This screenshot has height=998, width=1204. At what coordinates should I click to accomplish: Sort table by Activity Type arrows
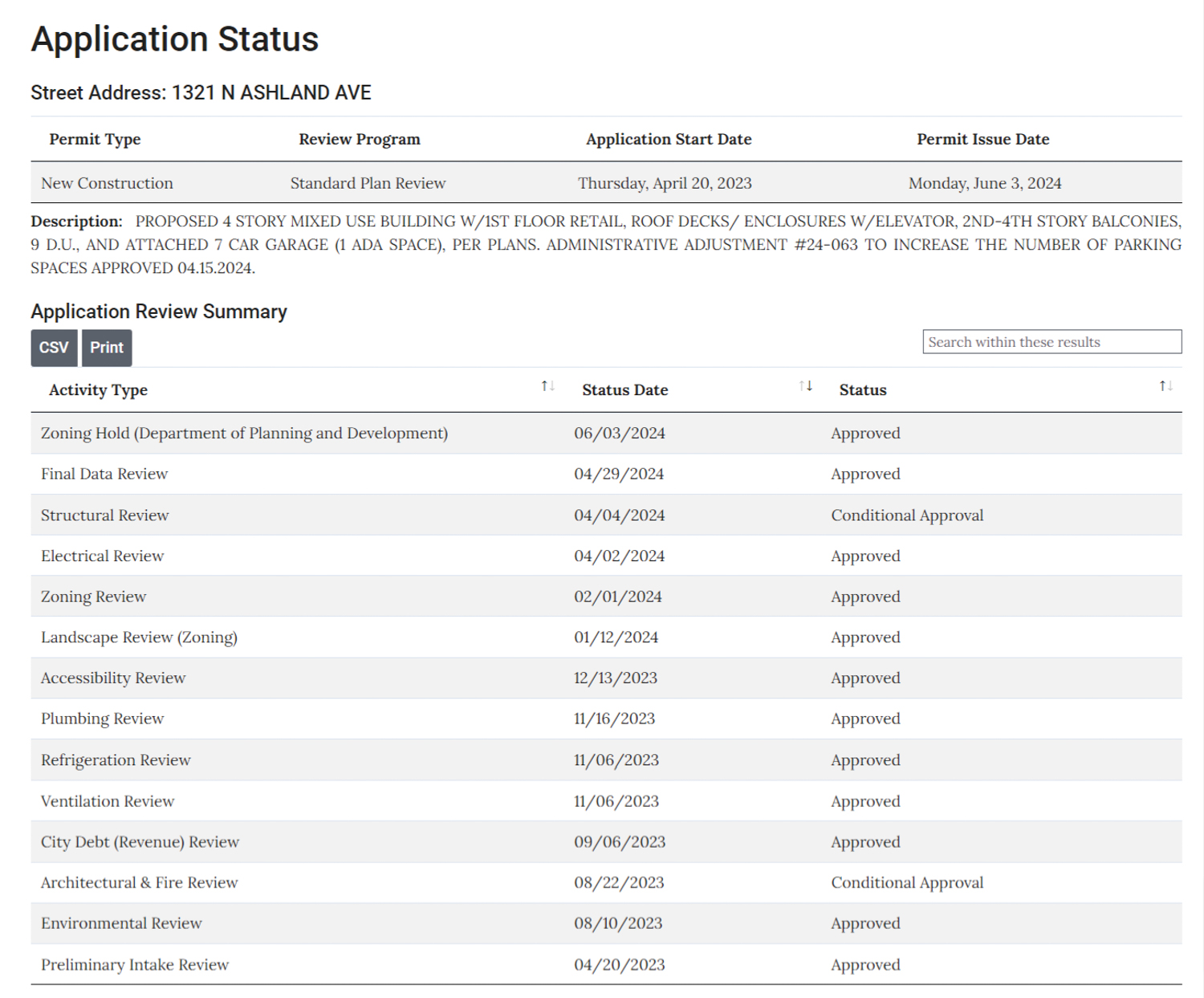pyautogui.click(x=548, y=386)
